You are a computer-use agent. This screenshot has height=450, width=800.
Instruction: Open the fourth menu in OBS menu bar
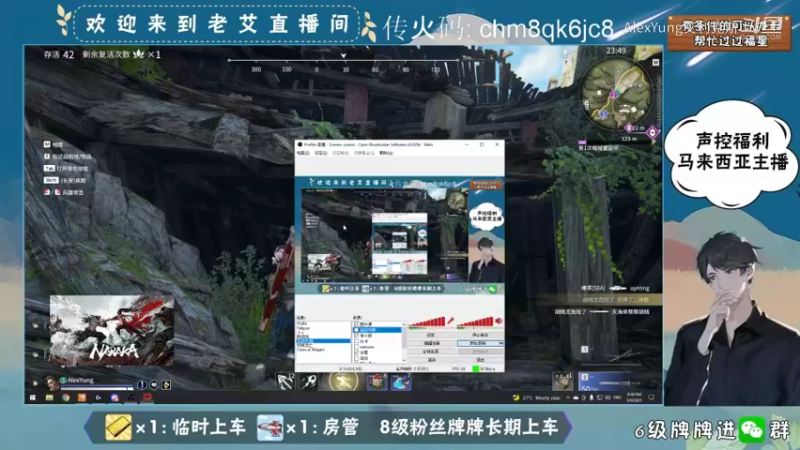(x=364, y=153)
